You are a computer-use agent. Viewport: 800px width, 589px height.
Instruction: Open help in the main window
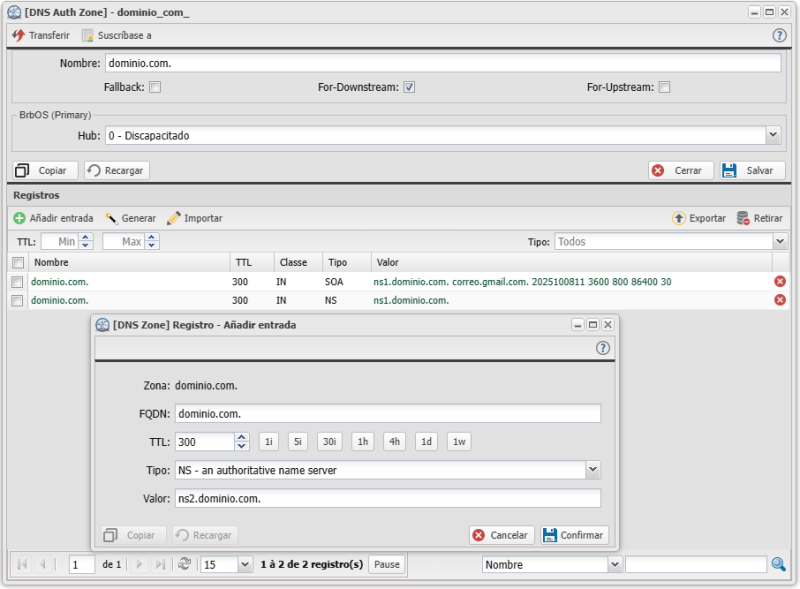point(779,35)
